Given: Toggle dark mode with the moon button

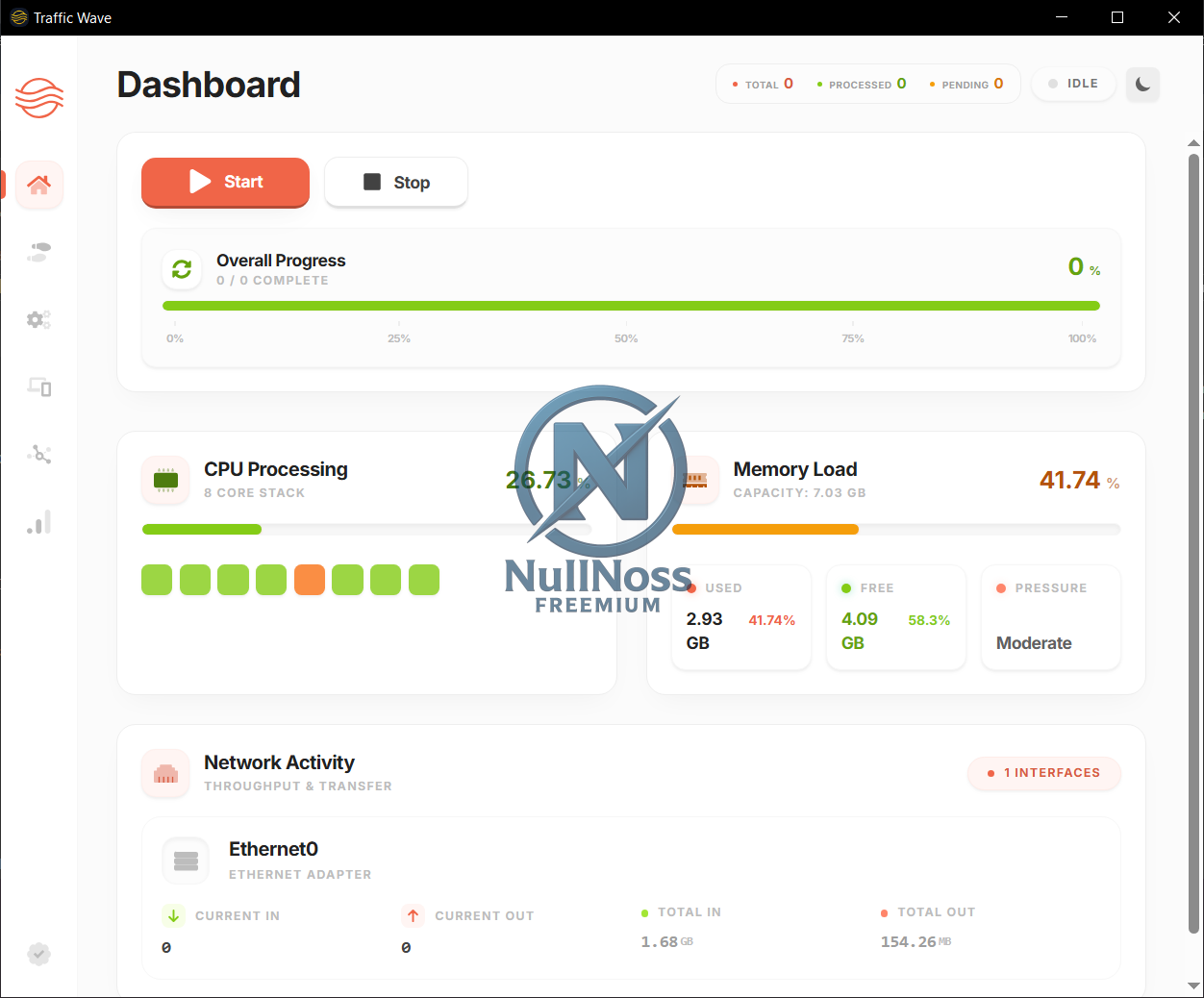Looking at the screenshot, I should pyautogui.click(x=1142, y=85).
